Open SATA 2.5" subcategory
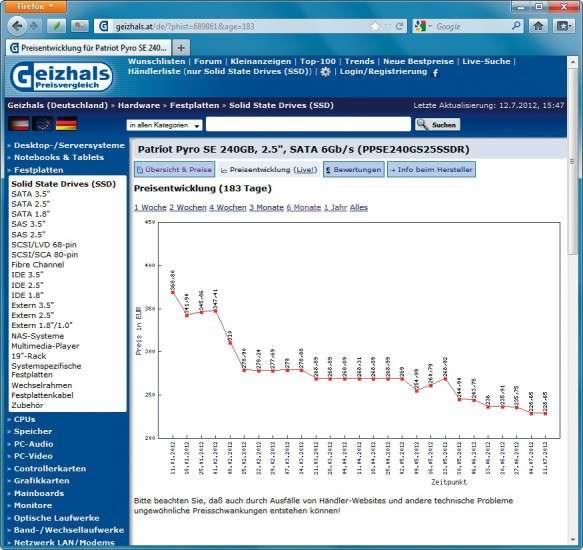The image size is (583, 550). 30,204
